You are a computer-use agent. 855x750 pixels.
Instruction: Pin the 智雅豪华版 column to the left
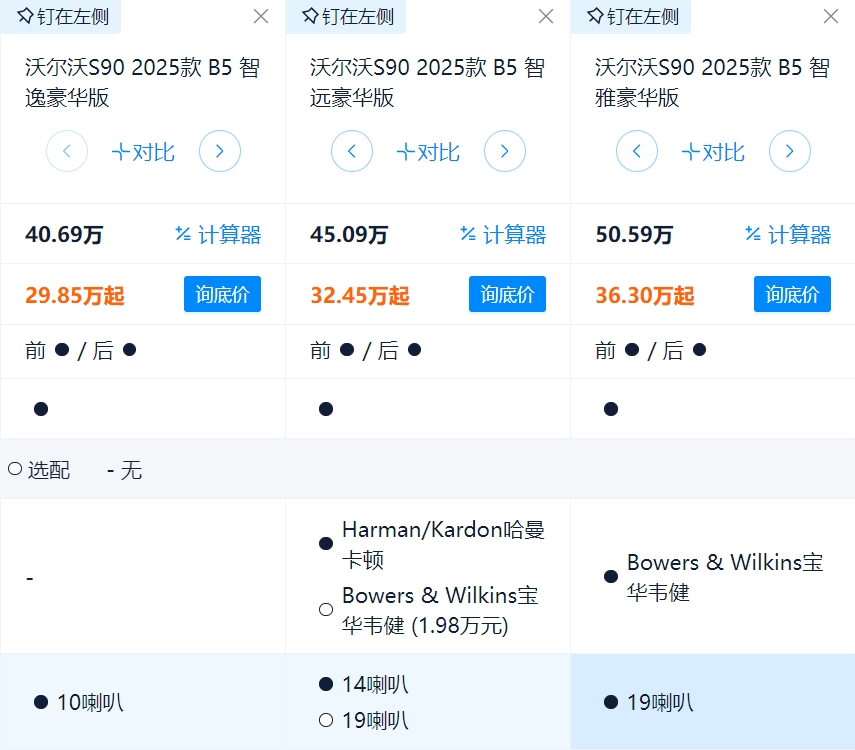pyautogui.click(x=633, y=16)
